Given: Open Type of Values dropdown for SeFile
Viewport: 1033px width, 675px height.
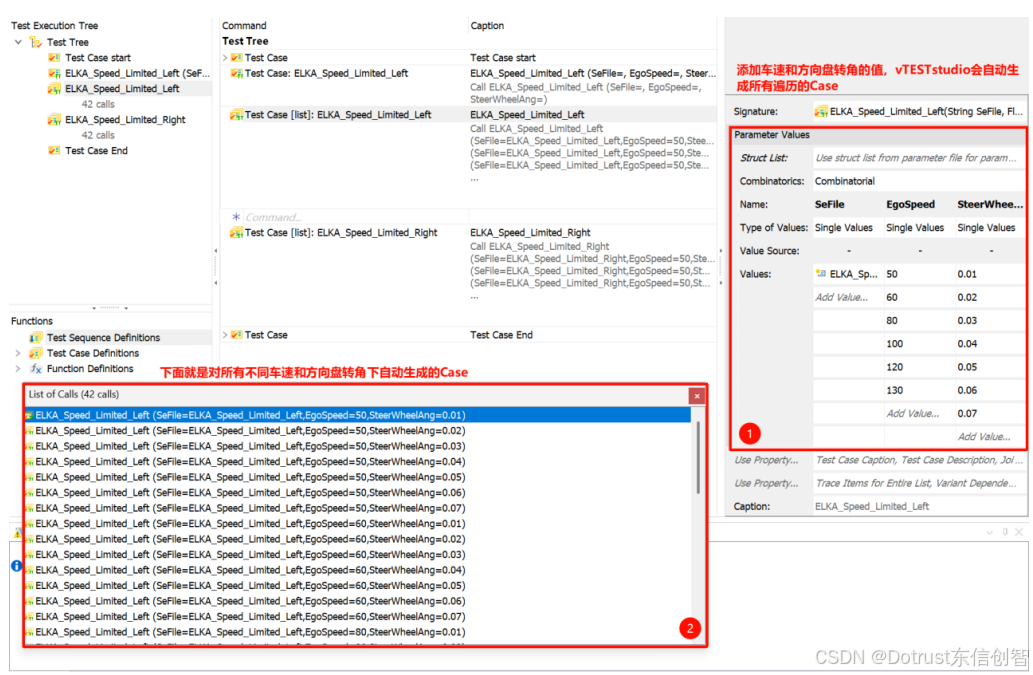Looking at the screenshot, I should 848,228.
